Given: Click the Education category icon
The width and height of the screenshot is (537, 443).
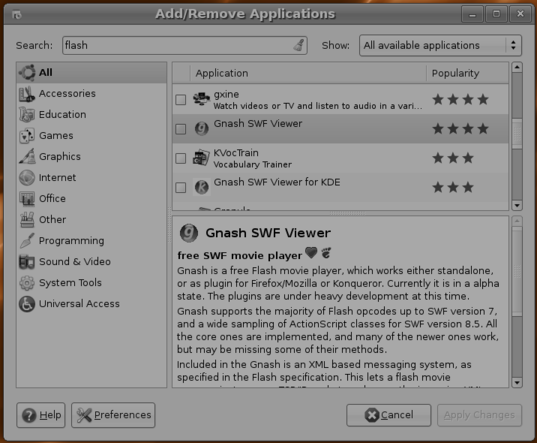Looking at the screenshot, I should tap(27, 115).
